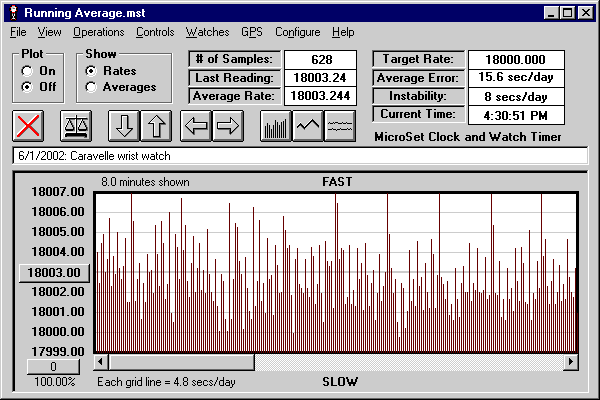Open the Watches menu
Viewport: 600px width, 400px height.
point(207,32)
